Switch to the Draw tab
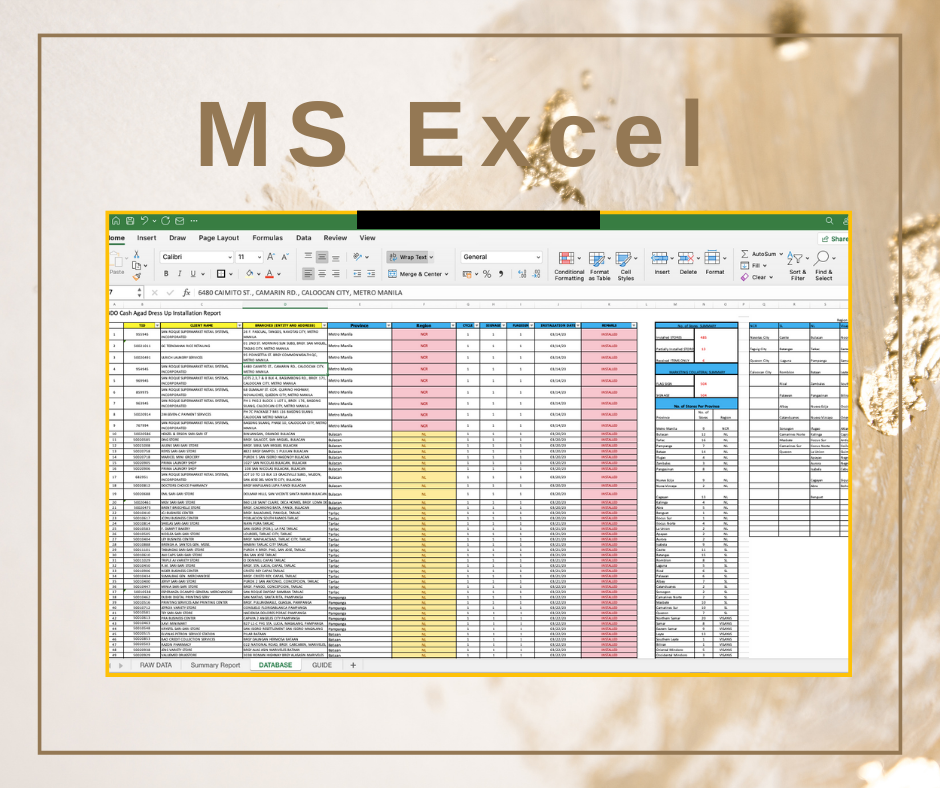Screen dimensions: 940x788 tap(177, 238)
